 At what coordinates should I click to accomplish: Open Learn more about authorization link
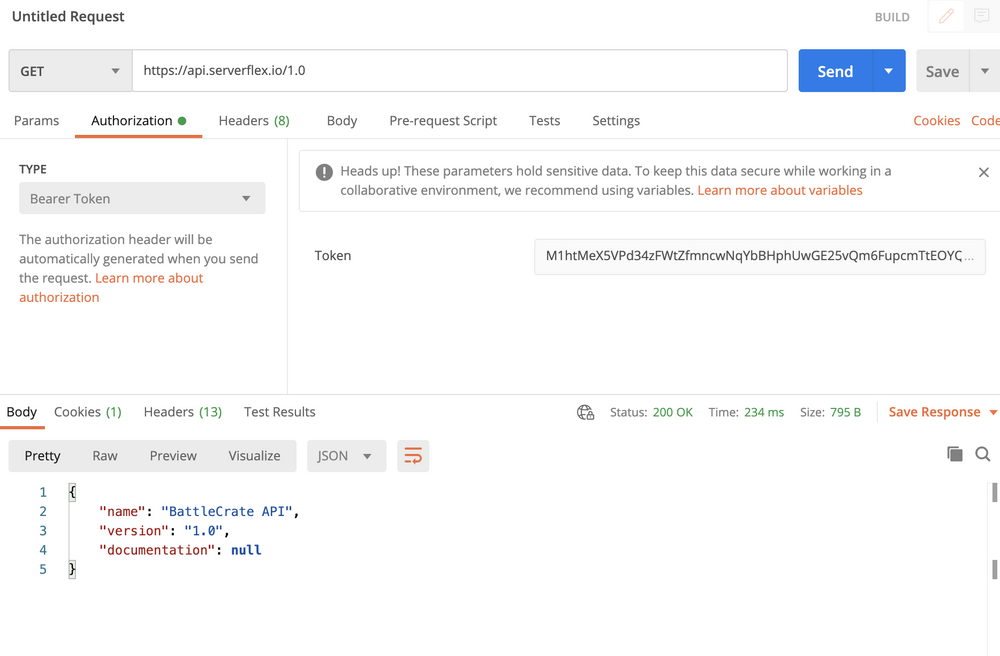[111, 288]
